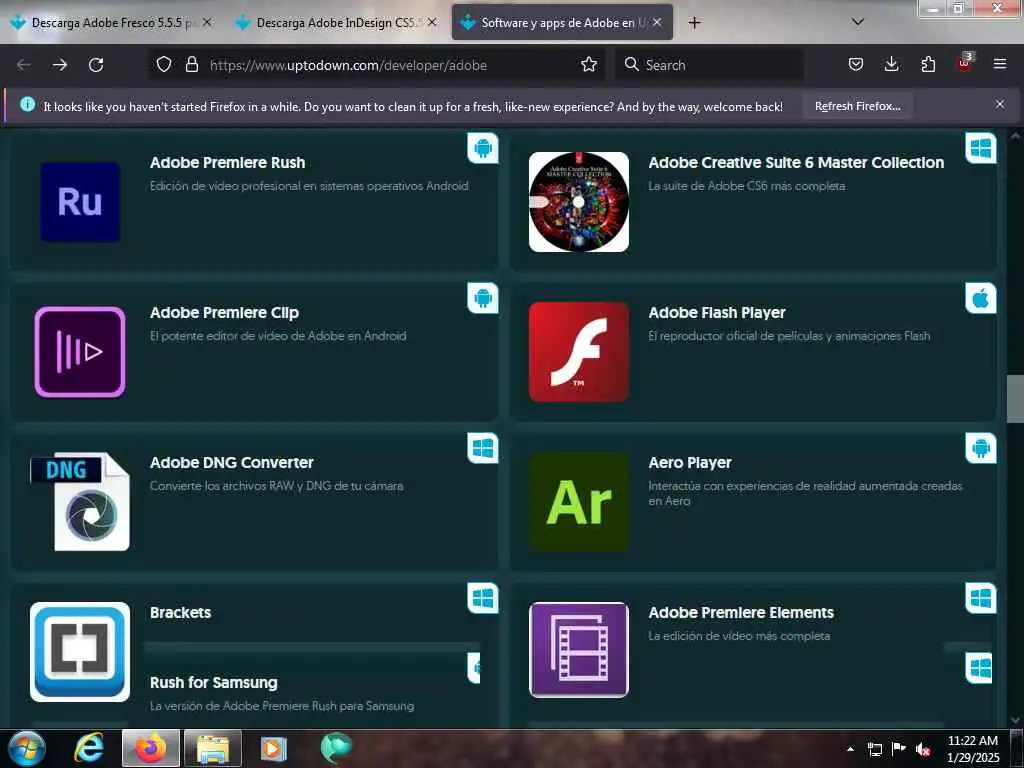
Task: Open the Windows Start menu
Action: tap(27, 748)
